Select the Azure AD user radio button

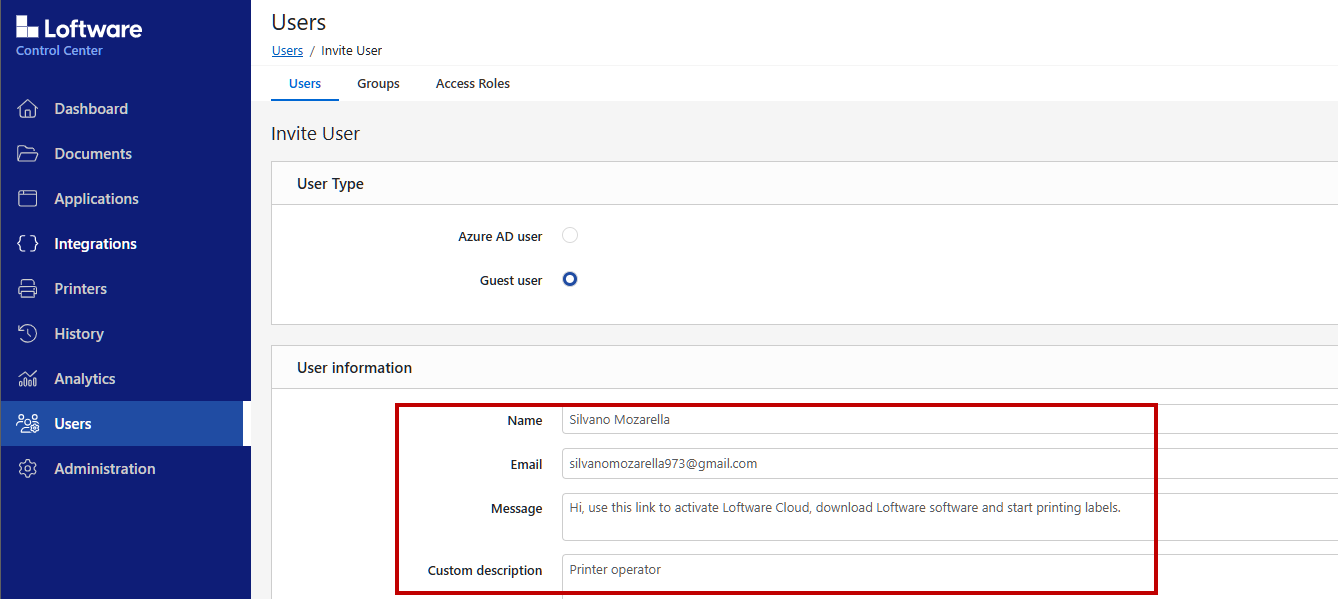(570, 236)
